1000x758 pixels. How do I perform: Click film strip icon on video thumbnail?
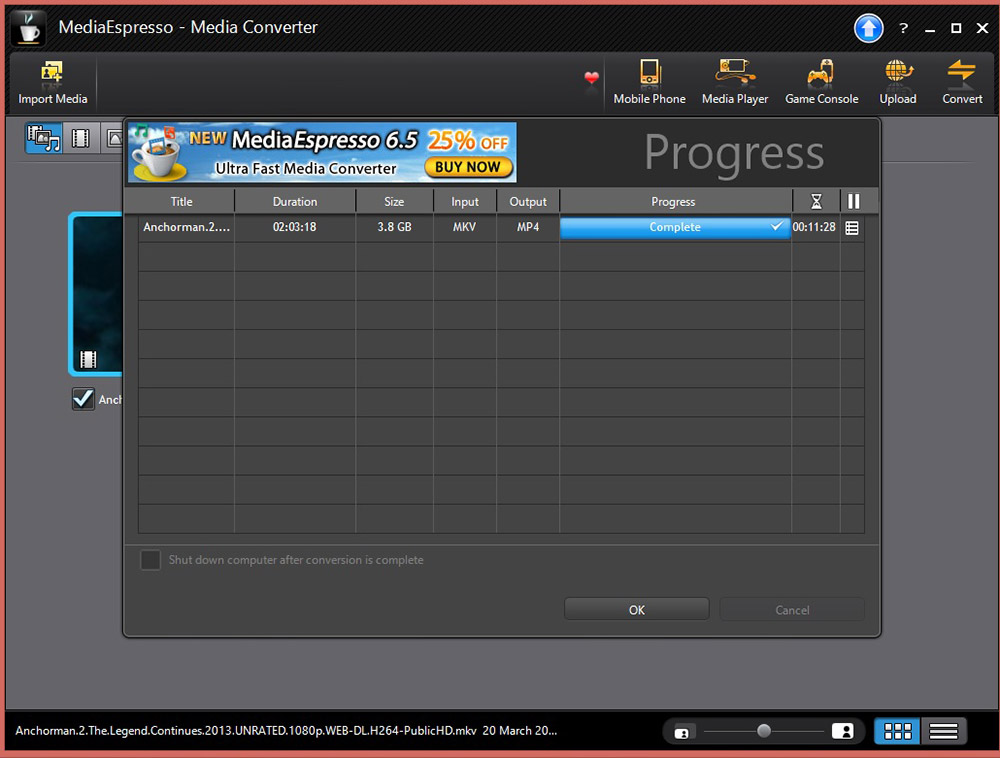pos(88,360)
